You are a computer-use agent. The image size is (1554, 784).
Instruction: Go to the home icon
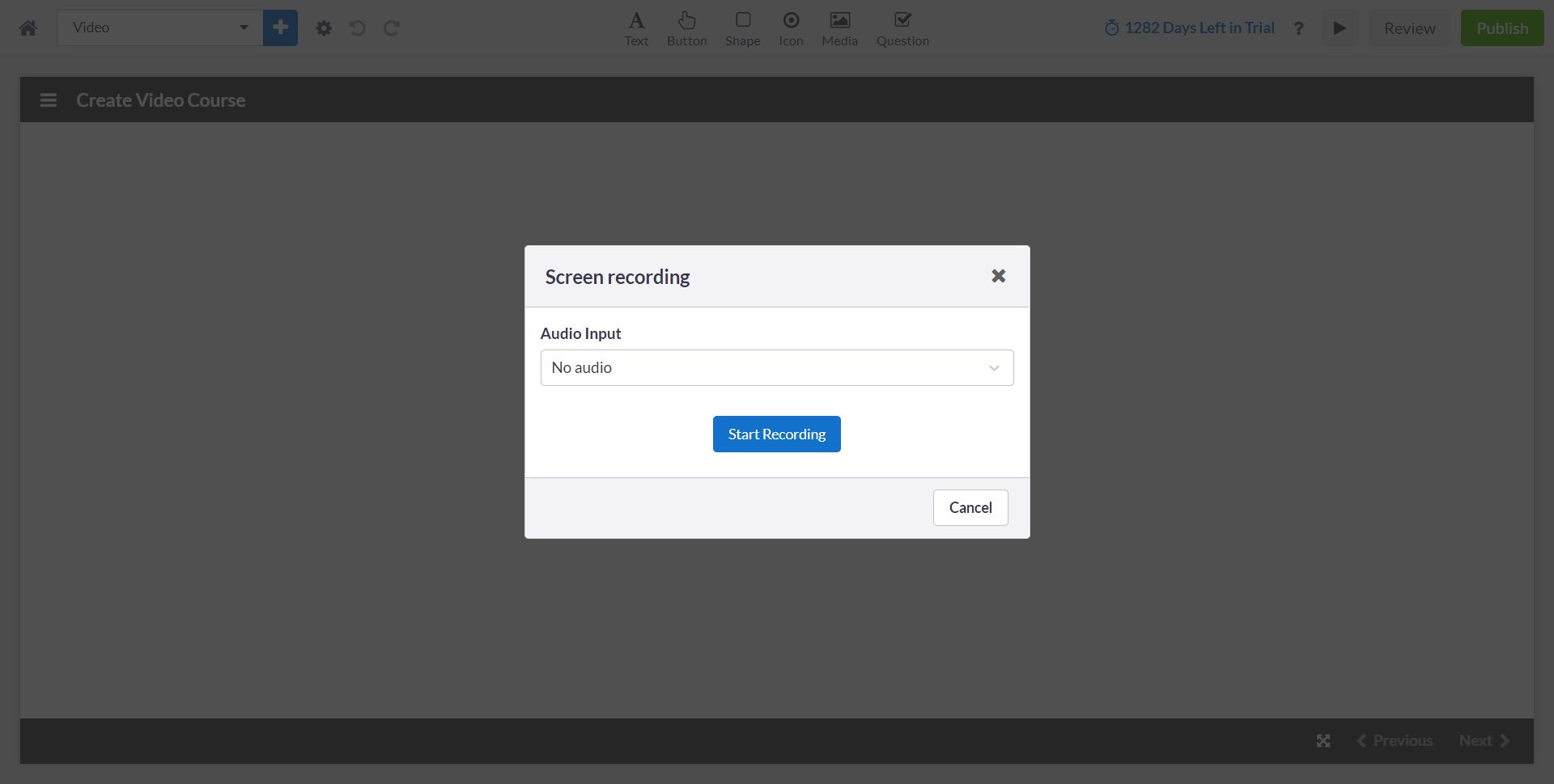click(x=28, y=28)
